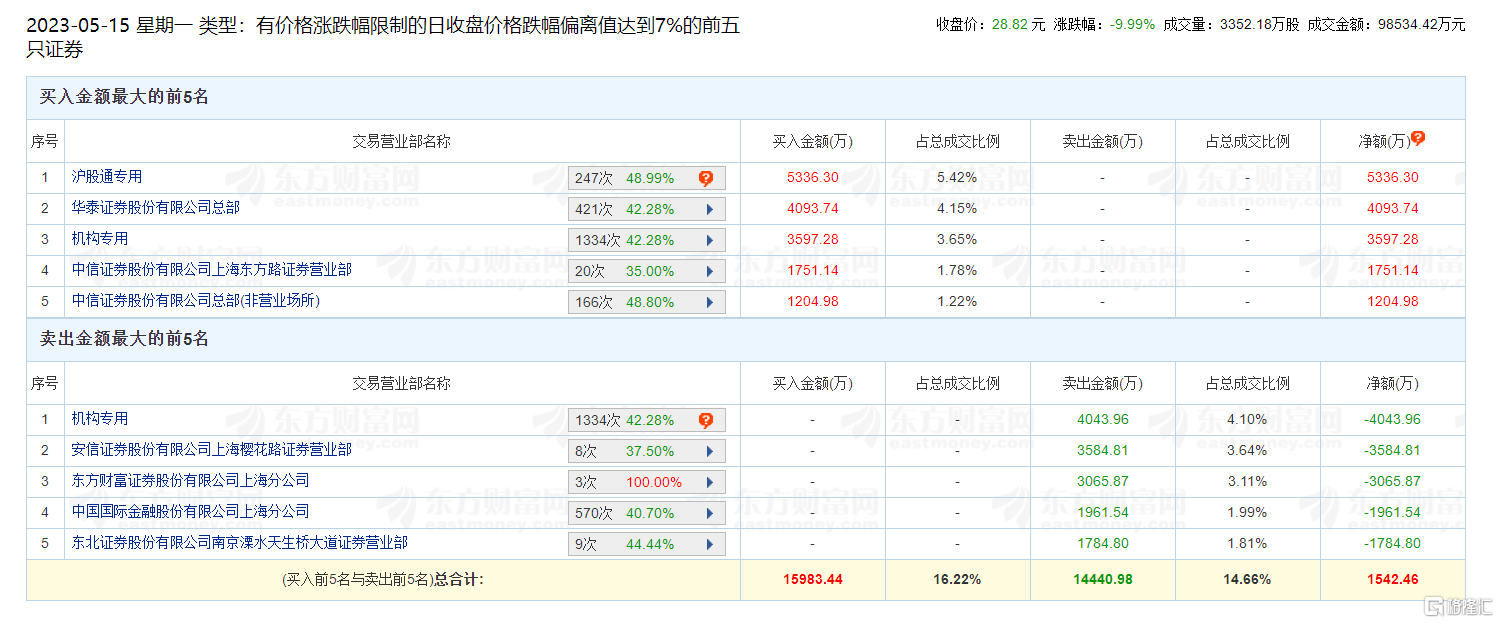Click the 570次 40.70% stats box
This screenshot has height=623, width=1499.
(x=646, y=513)
